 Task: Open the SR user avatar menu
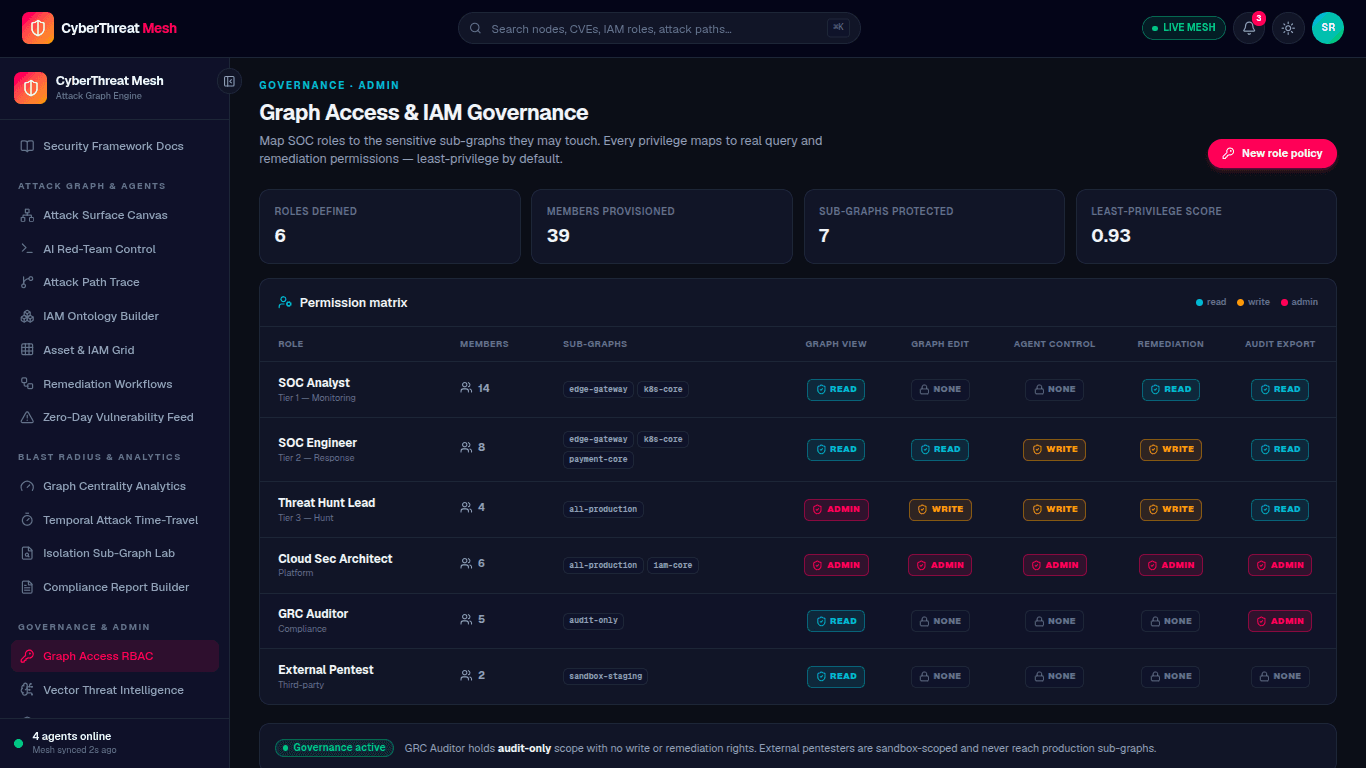click(1328, 28)
